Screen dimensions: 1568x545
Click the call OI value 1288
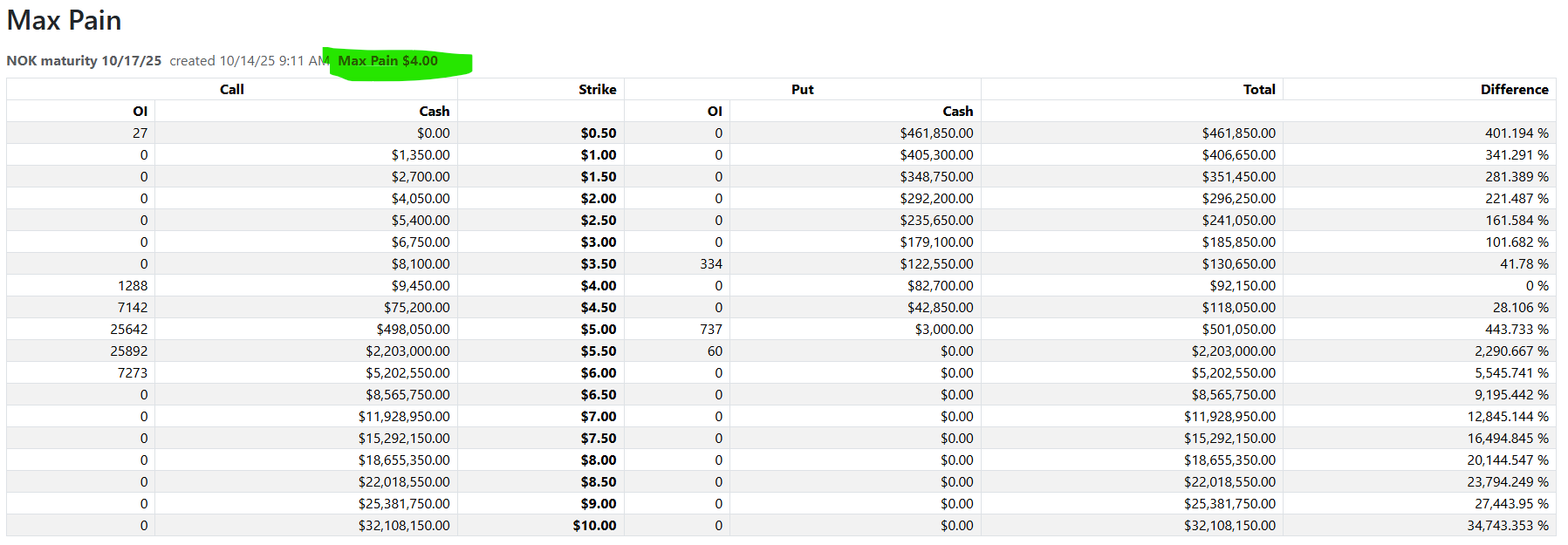(x=133, y=286)
